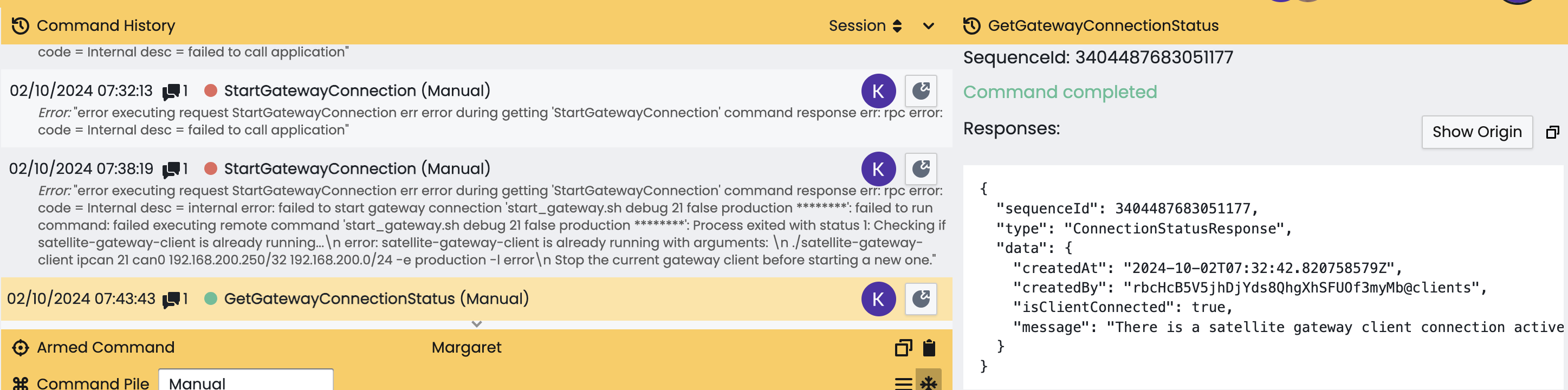Click the K user avatar on 07:32:13 entry

coord(878,91)
